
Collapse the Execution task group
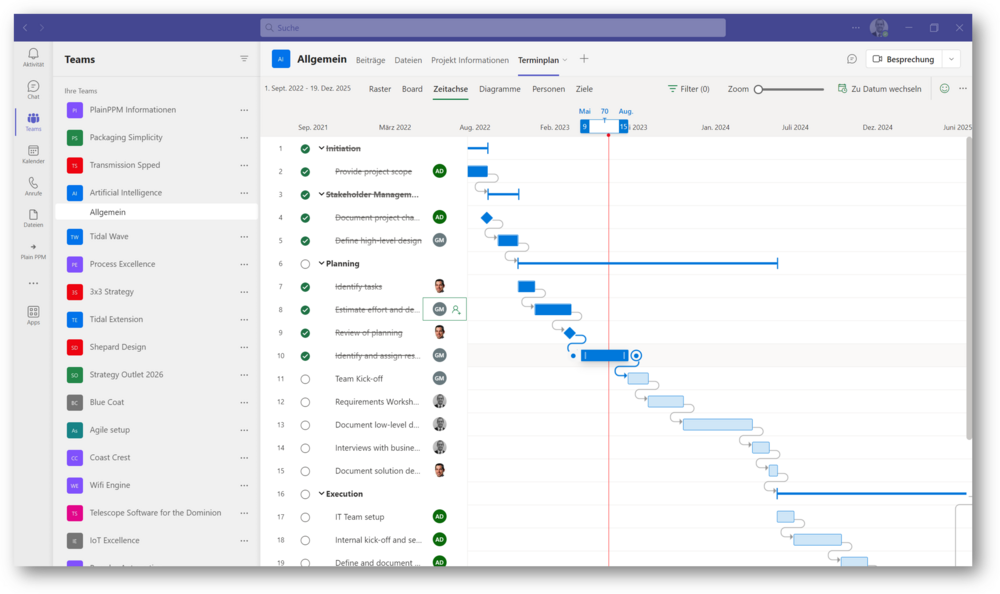pos(321,494)
